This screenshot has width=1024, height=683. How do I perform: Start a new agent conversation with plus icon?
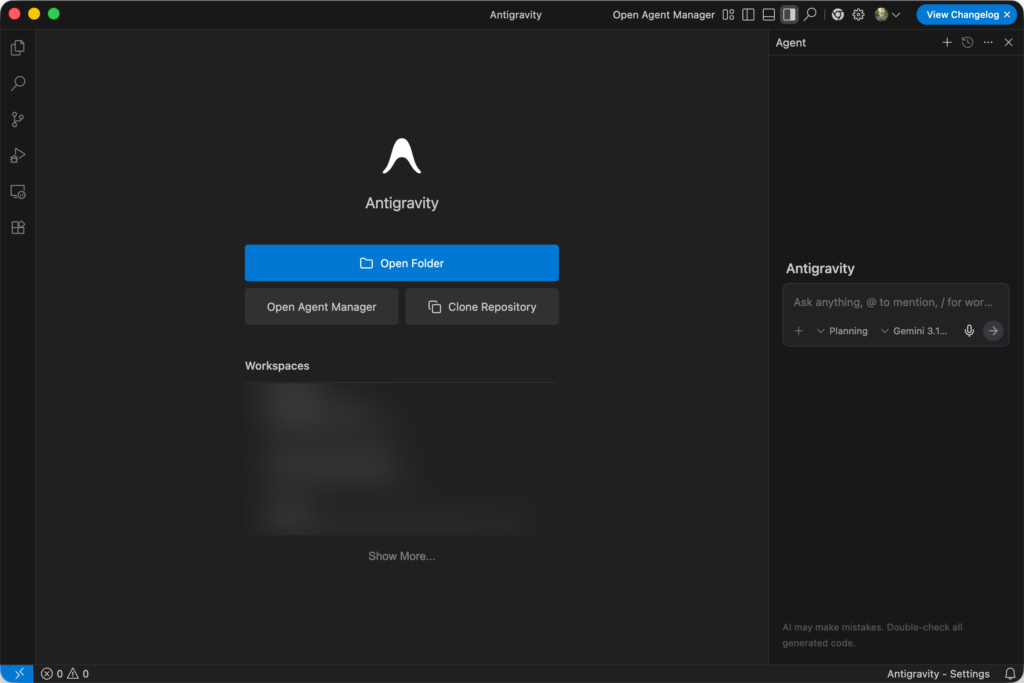click(x=947, y=43)
